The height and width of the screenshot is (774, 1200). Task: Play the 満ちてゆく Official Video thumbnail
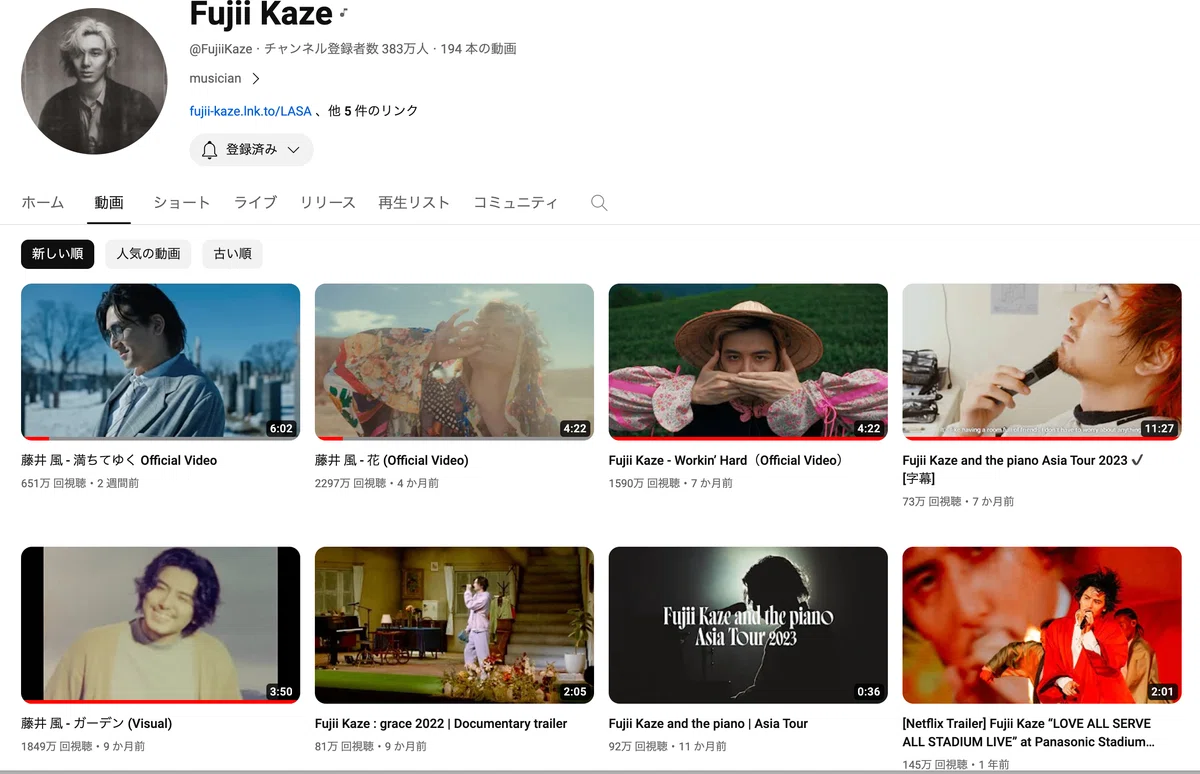160,362
